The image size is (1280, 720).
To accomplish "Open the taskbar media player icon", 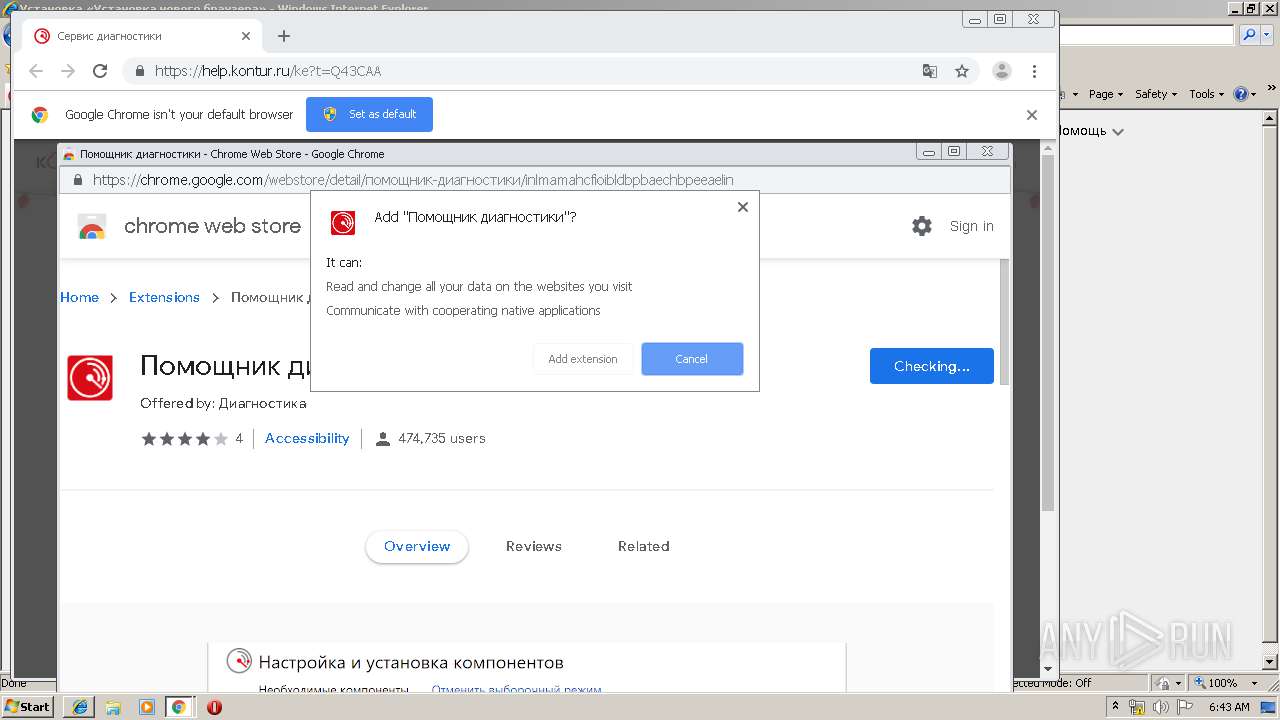I will click(x=146, y=707).
